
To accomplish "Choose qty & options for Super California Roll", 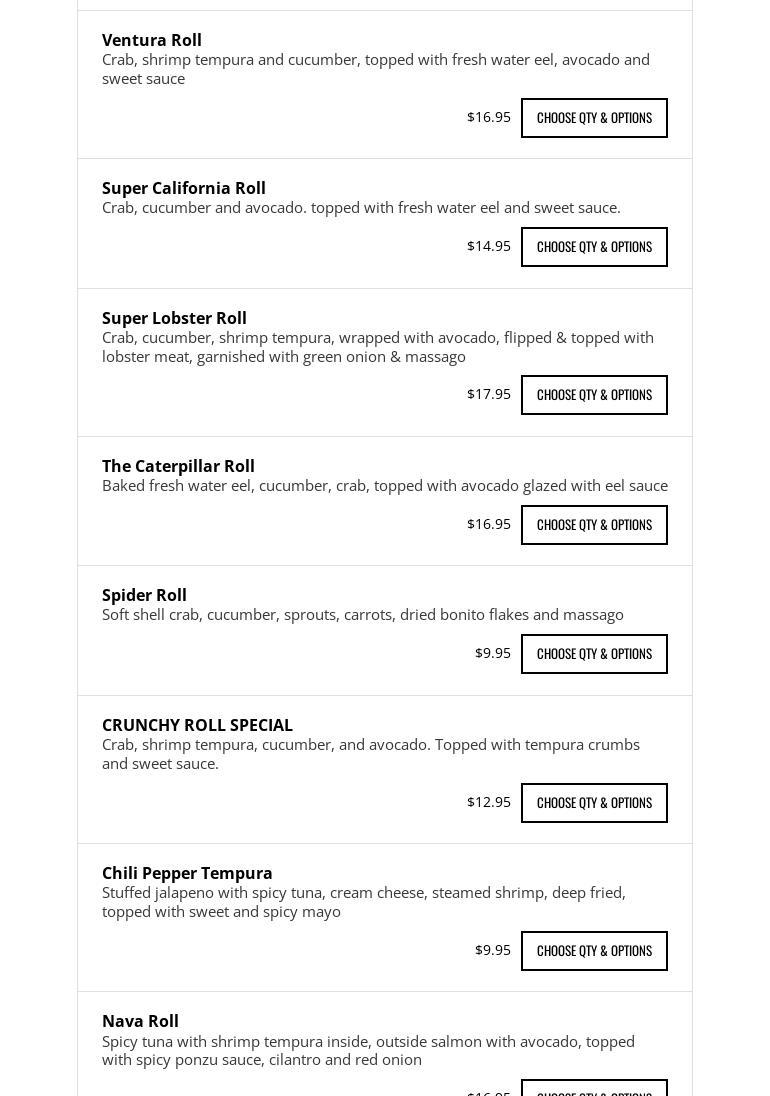I will pyautogui.click(x=594, y=247).
